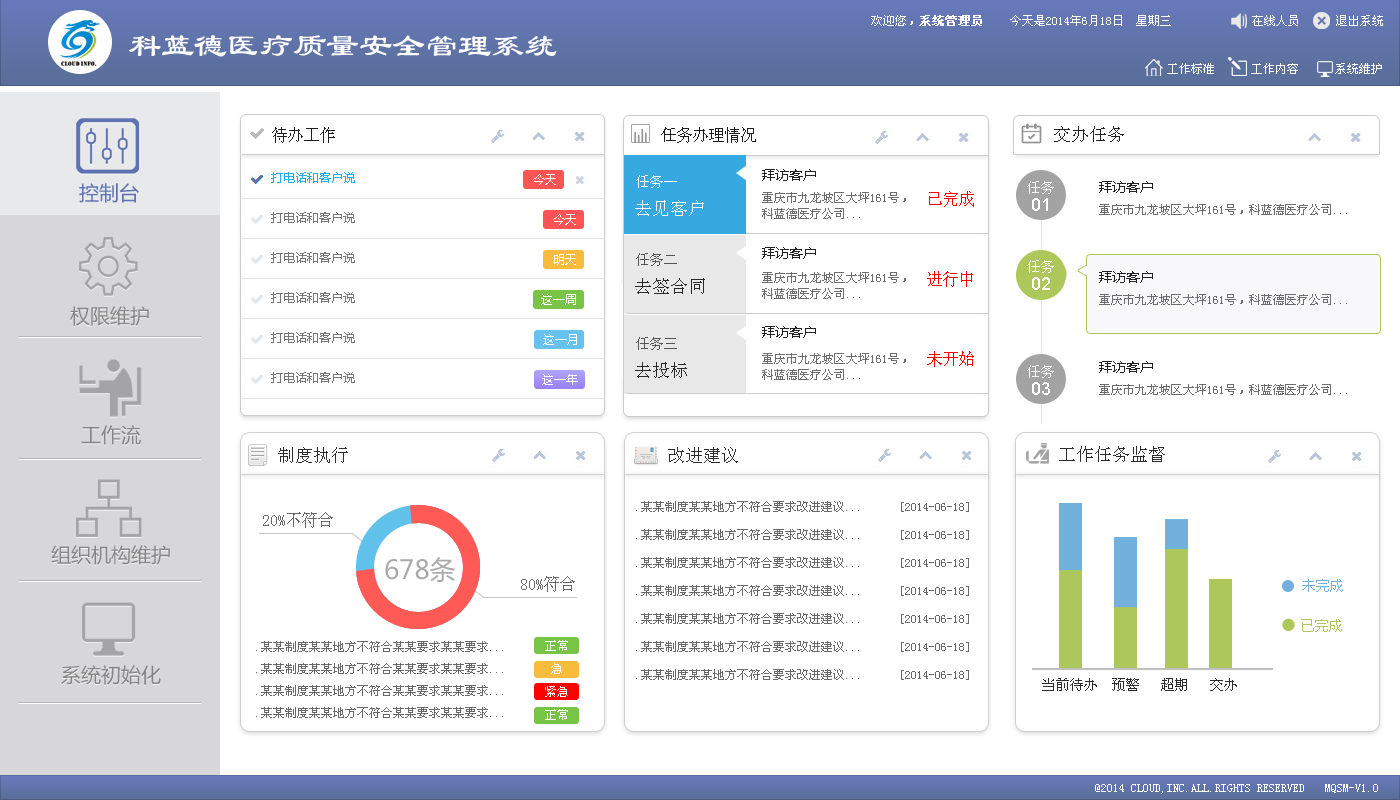This screenshot has height=800, width=1400.
Task: Click the 任务办理情况 bar chart icon
Action: pos(641,134)
